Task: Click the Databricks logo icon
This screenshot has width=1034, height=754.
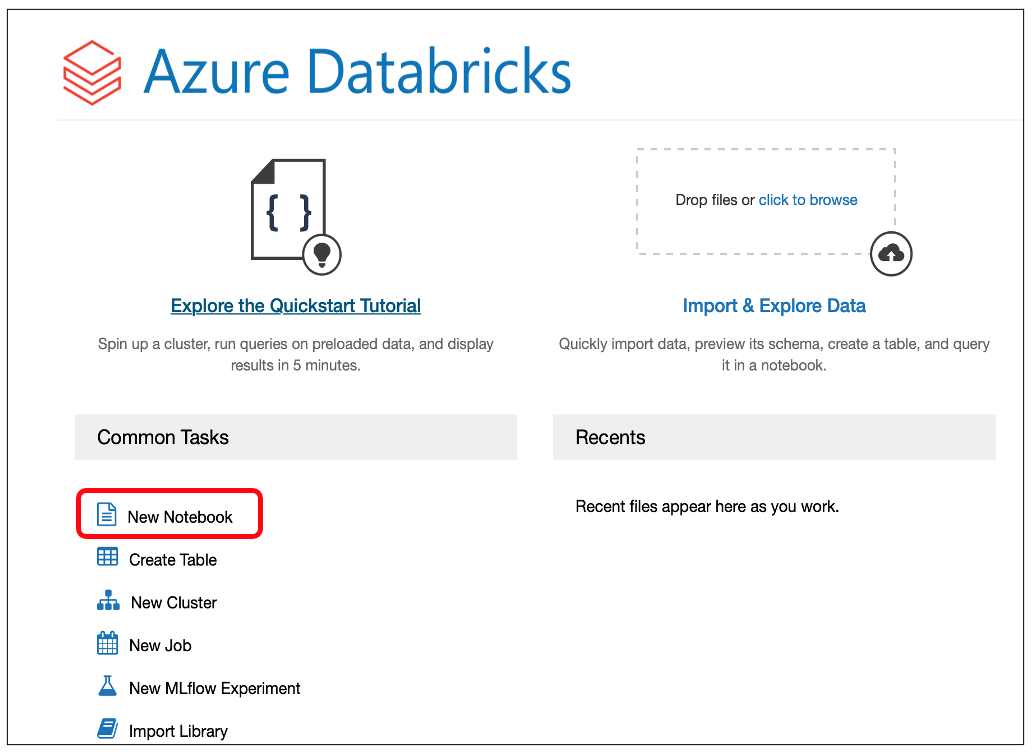Action: (92, 72)
